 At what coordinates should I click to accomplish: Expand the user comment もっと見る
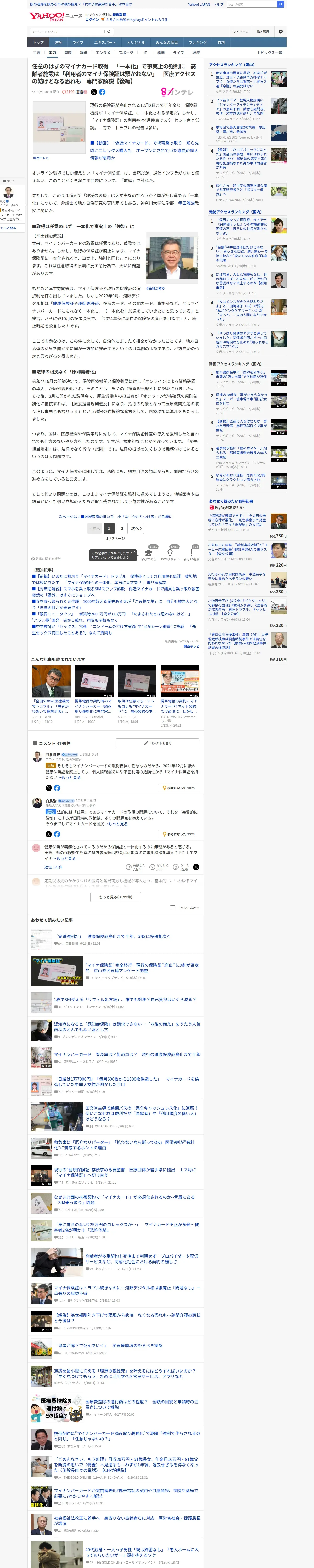point(66,858)
